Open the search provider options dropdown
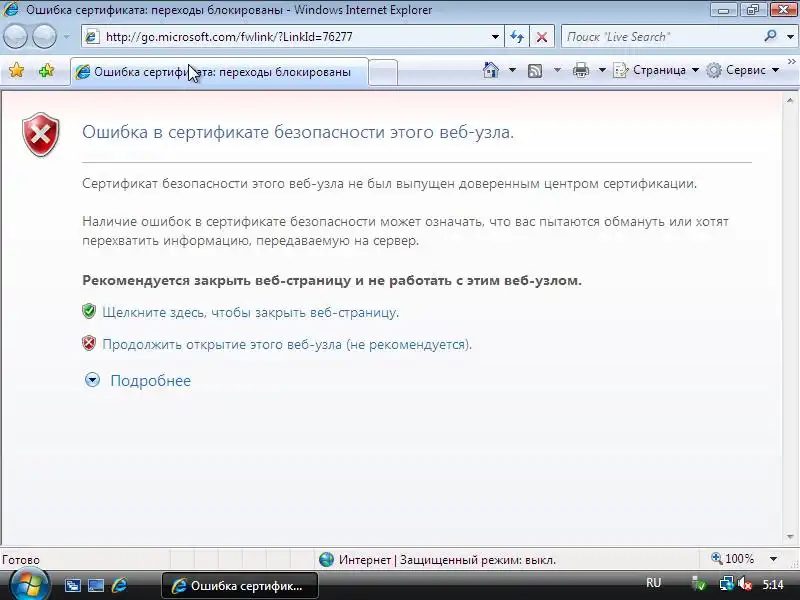800x600 pixels. (x=790, y=37)
